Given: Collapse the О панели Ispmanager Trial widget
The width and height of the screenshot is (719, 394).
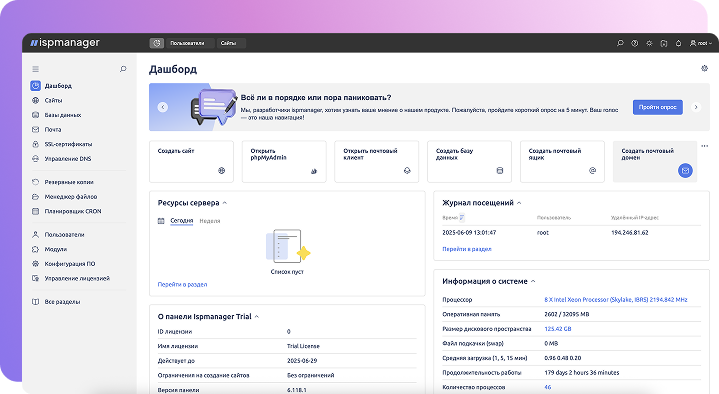Looking at the screenshot, I should point(257,316).
